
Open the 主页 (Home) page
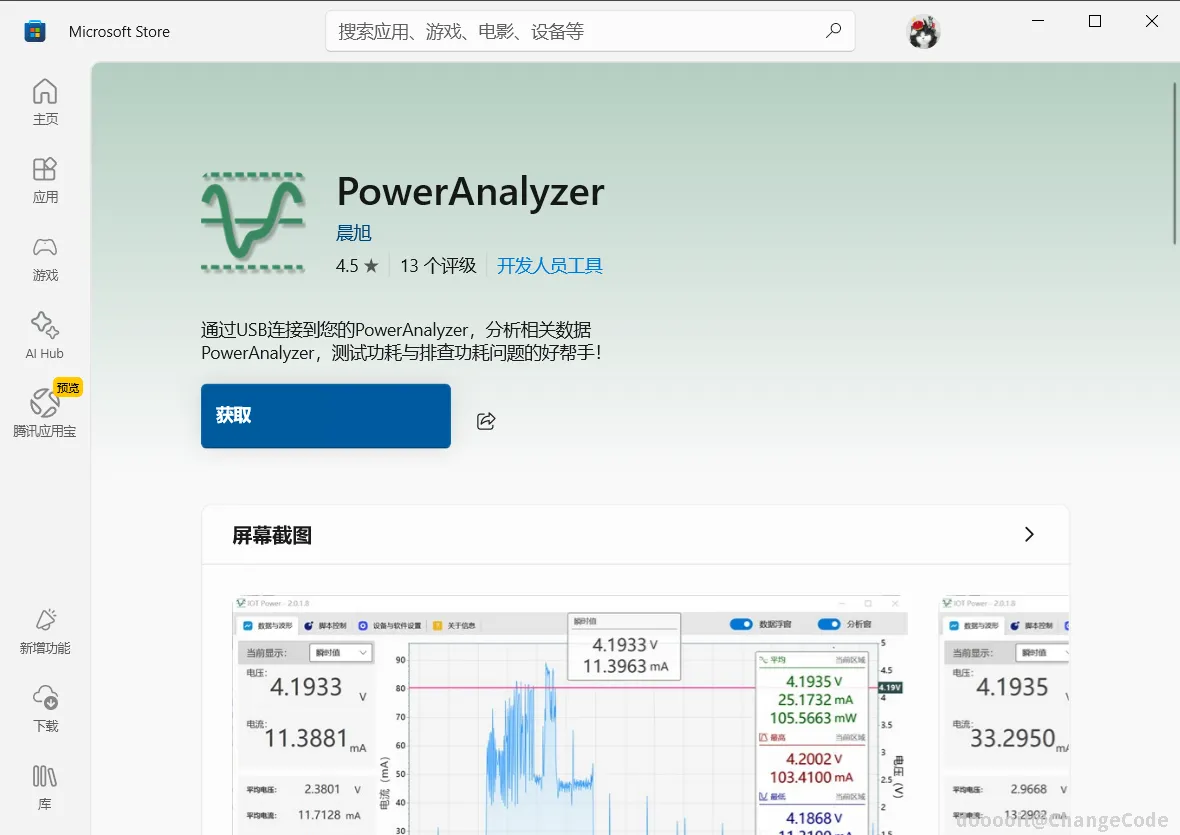pyautogui.click(x=44, y=100)
